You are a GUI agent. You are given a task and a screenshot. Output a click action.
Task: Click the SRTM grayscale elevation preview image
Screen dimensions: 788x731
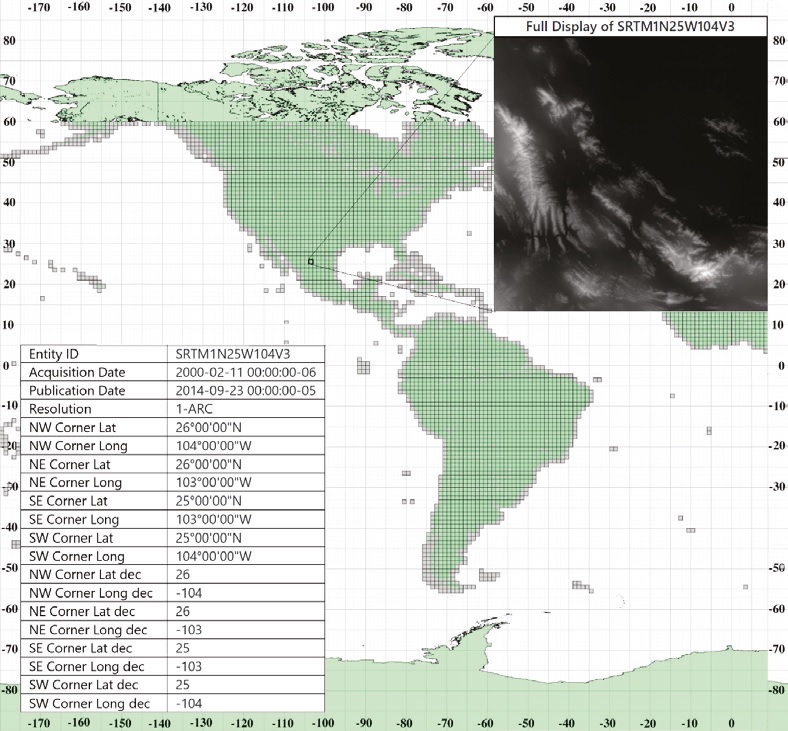(630, 173)
